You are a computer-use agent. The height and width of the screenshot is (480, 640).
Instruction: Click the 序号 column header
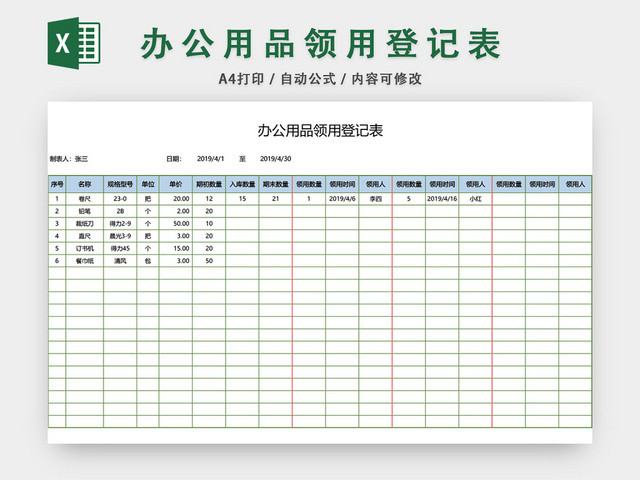point(57,184)
